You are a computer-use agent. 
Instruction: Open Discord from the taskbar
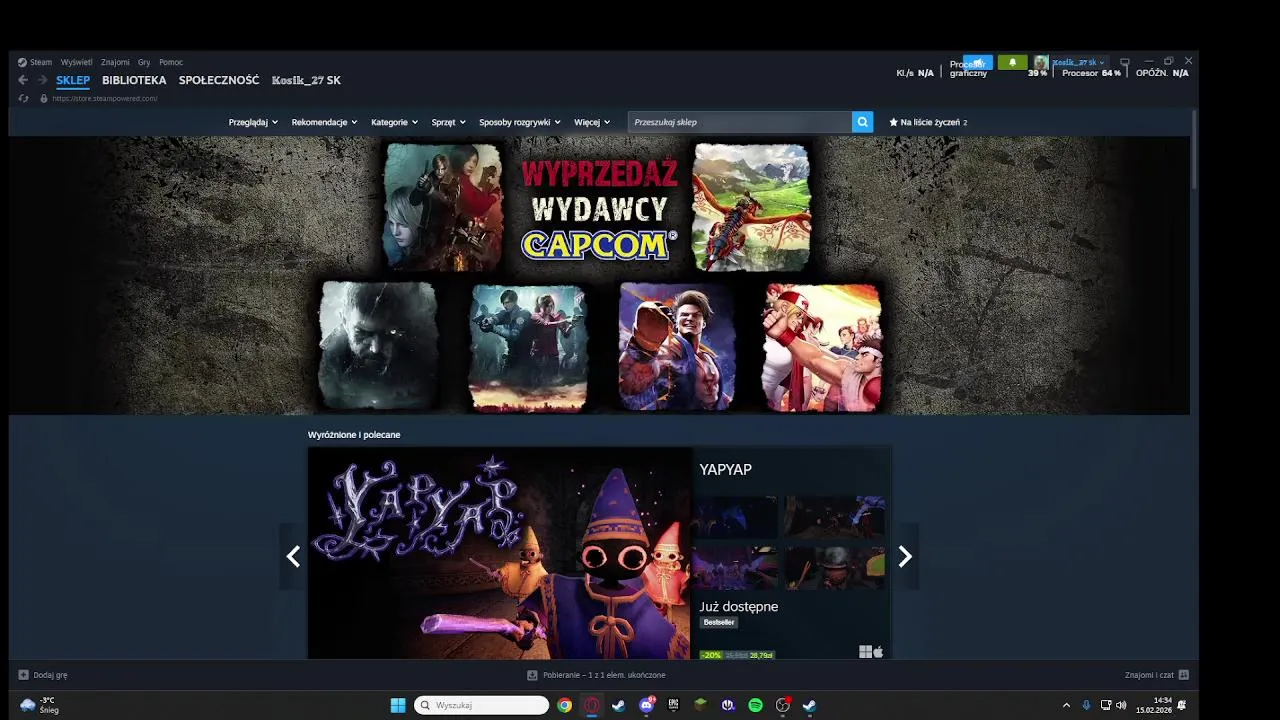click(x=646, y=705)
